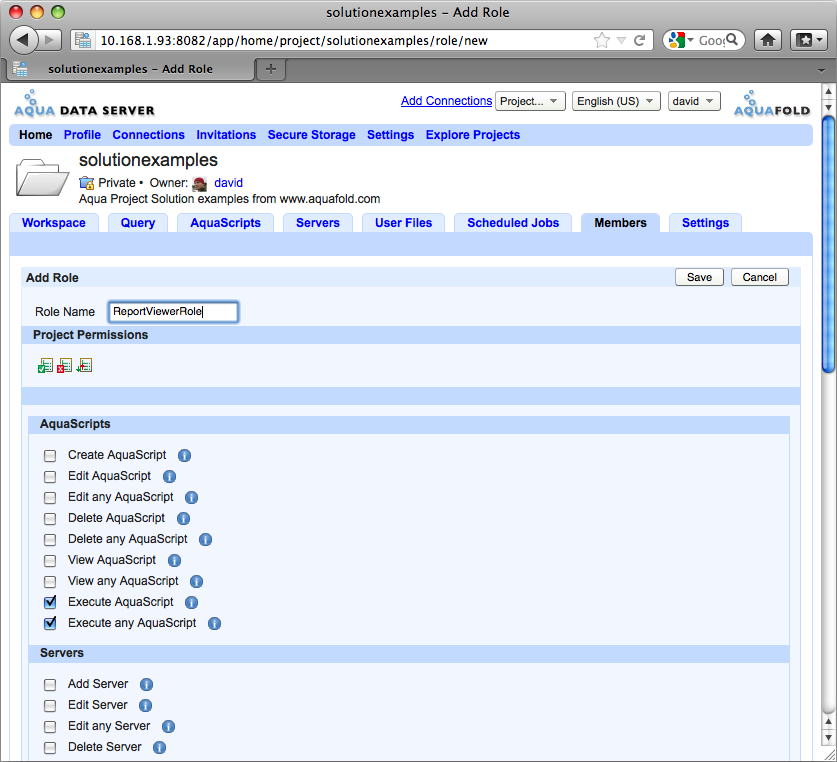Viewport: 837px width, 762px height.
Task: Go to browser home page icon
Action: [768, 40]
